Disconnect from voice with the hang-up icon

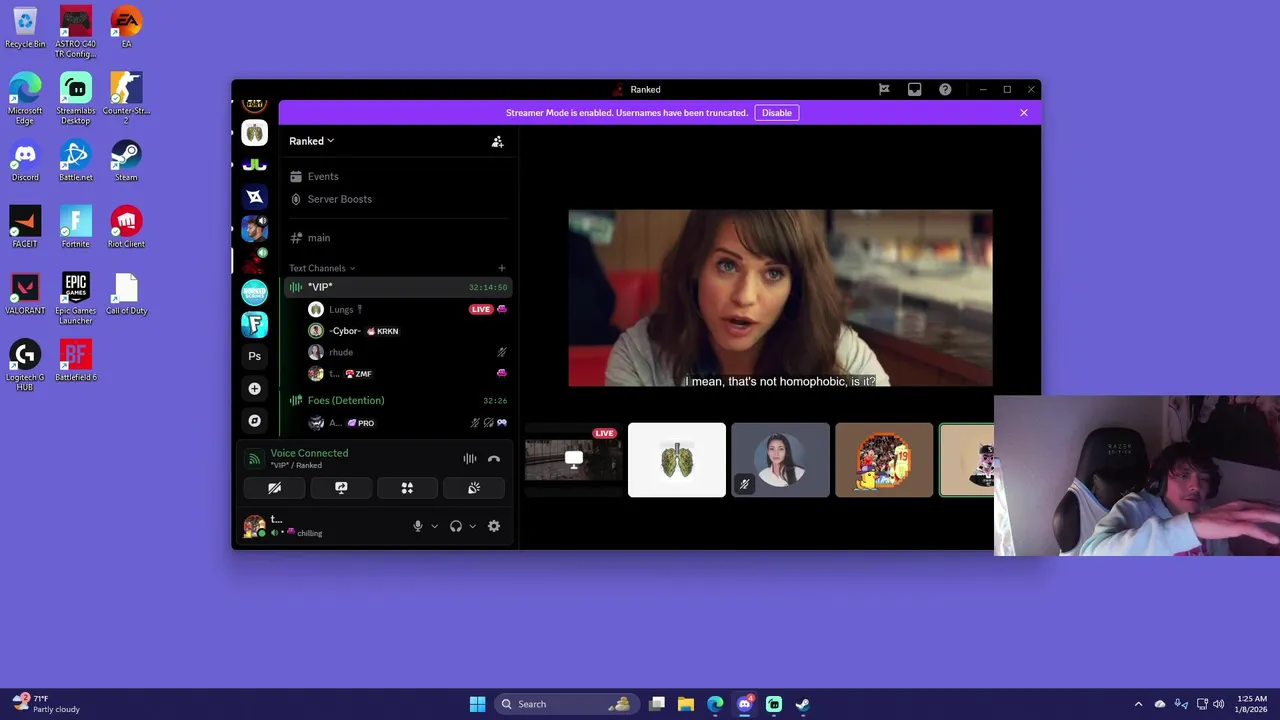pyautogui.click(x=493, y=459)
